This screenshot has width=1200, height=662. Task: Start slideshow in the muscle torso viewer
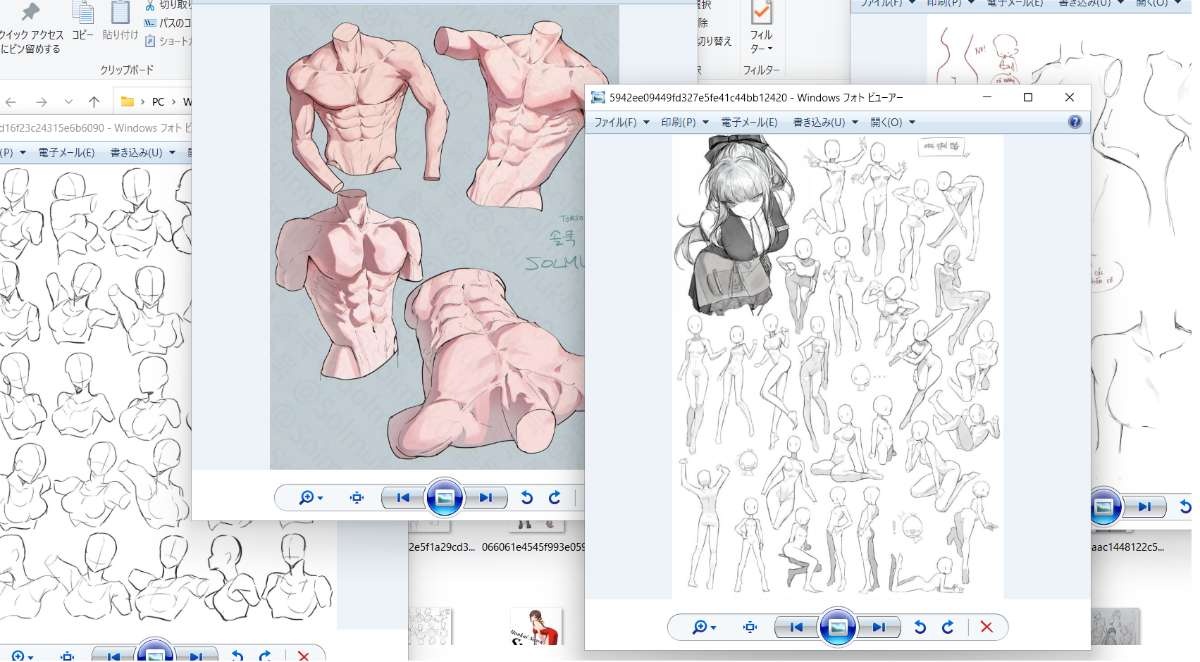tap(444, 497)
